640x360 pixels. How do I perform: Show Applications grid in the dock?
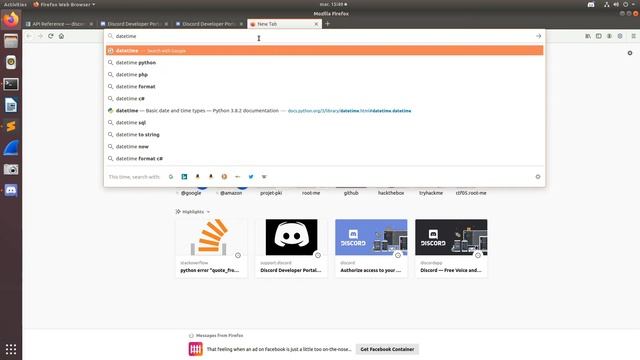(11, 349)
